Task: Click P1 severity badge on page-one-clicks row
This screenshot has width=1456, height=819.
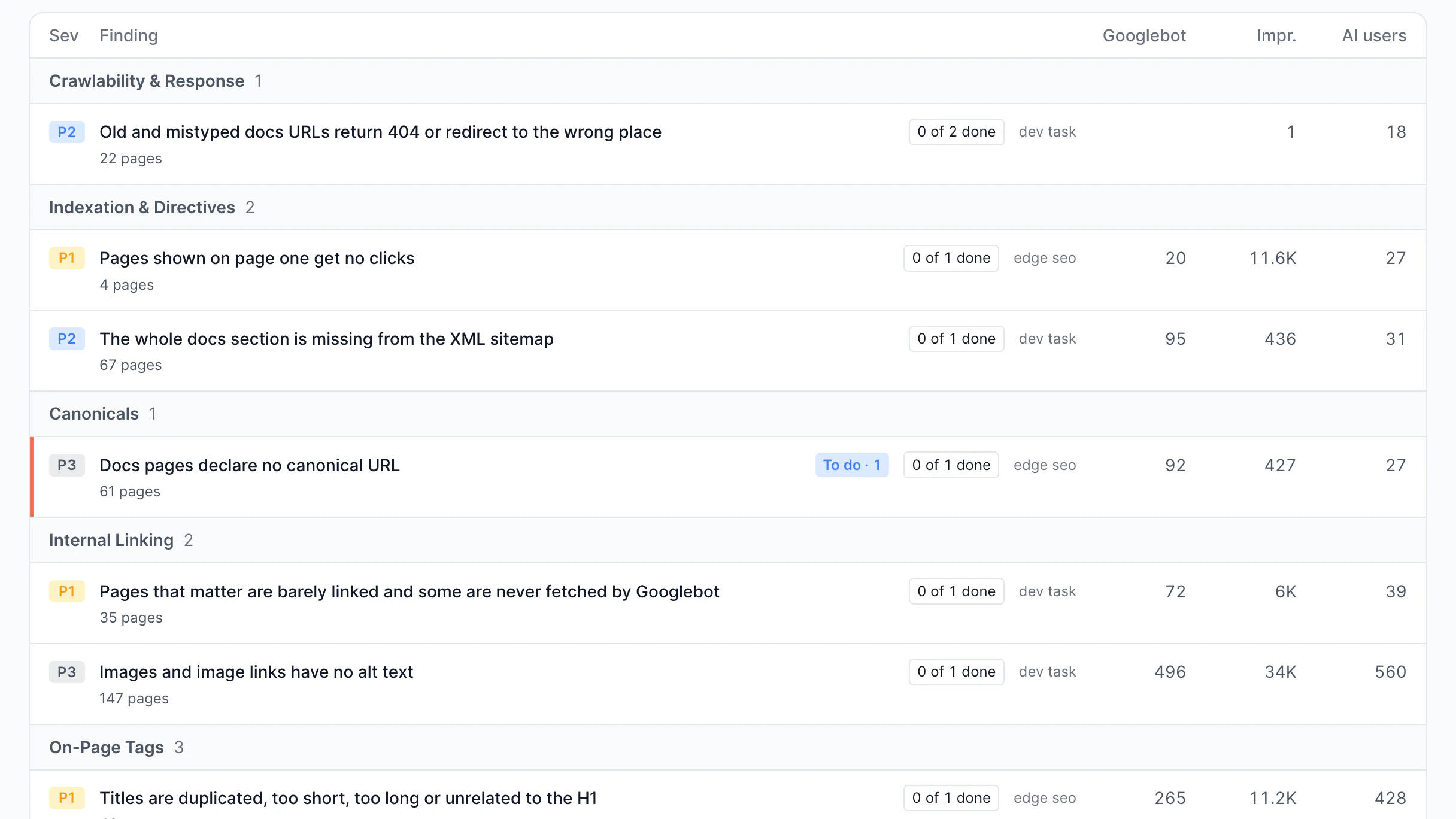Action: click(66, 258)
